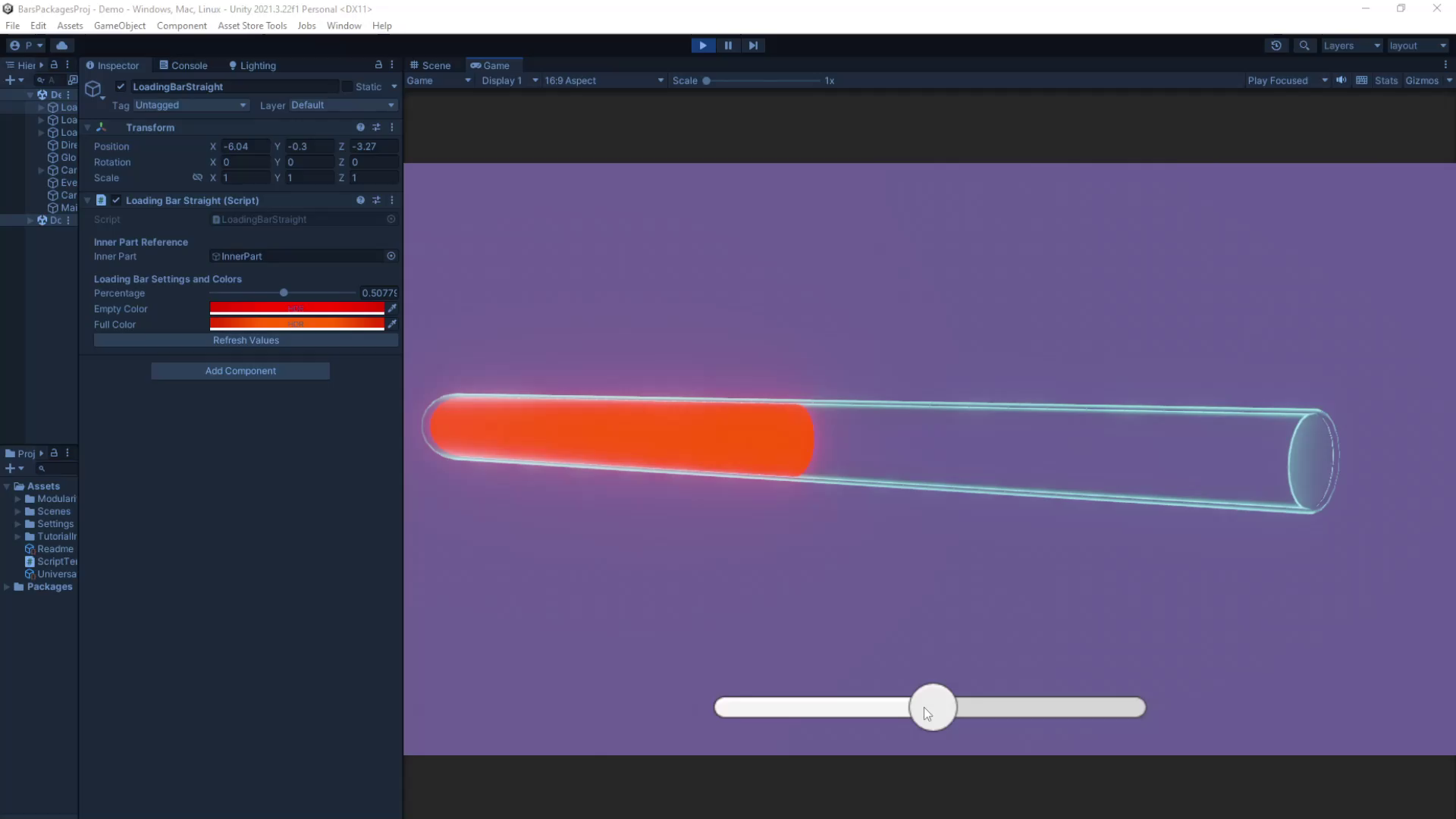Switch to the Scene tab
Image resolution: width=1456 pixels, height=819 pixels.
[x=431, y=65]
